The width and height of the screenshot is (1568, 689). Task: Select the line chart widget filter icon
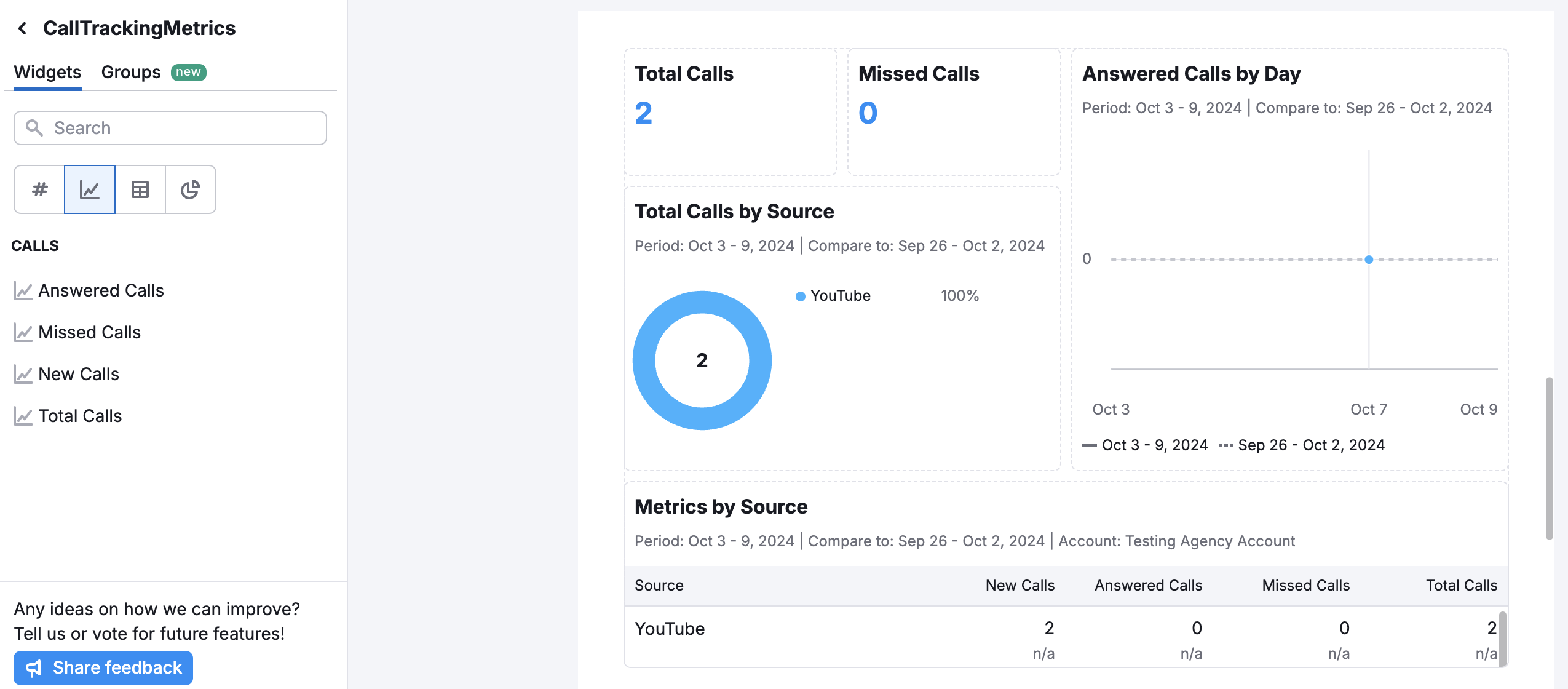89,189
